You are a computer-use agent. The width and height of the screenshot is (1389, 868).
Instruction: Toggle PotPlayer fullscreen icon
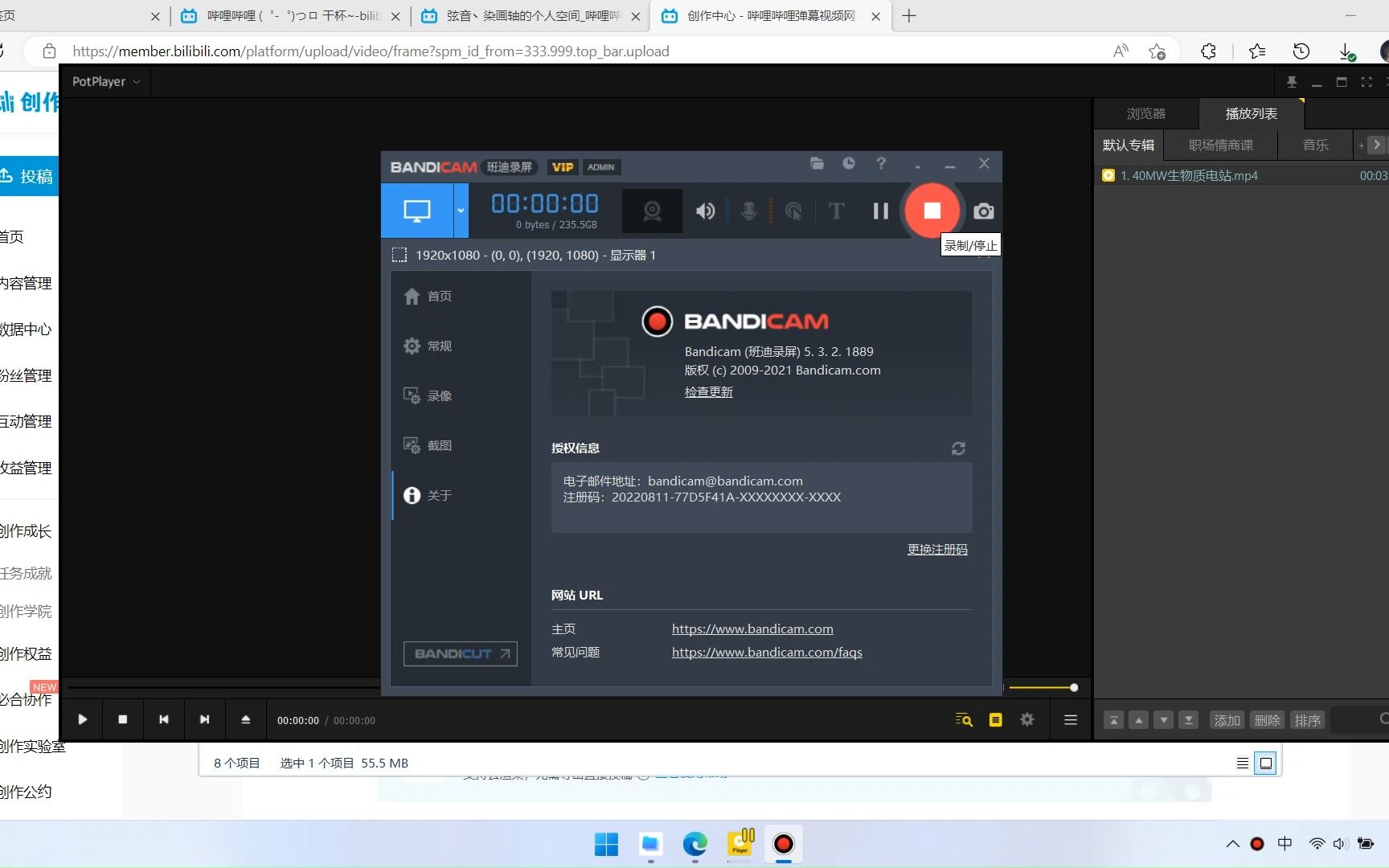[x=1366, y=82]
